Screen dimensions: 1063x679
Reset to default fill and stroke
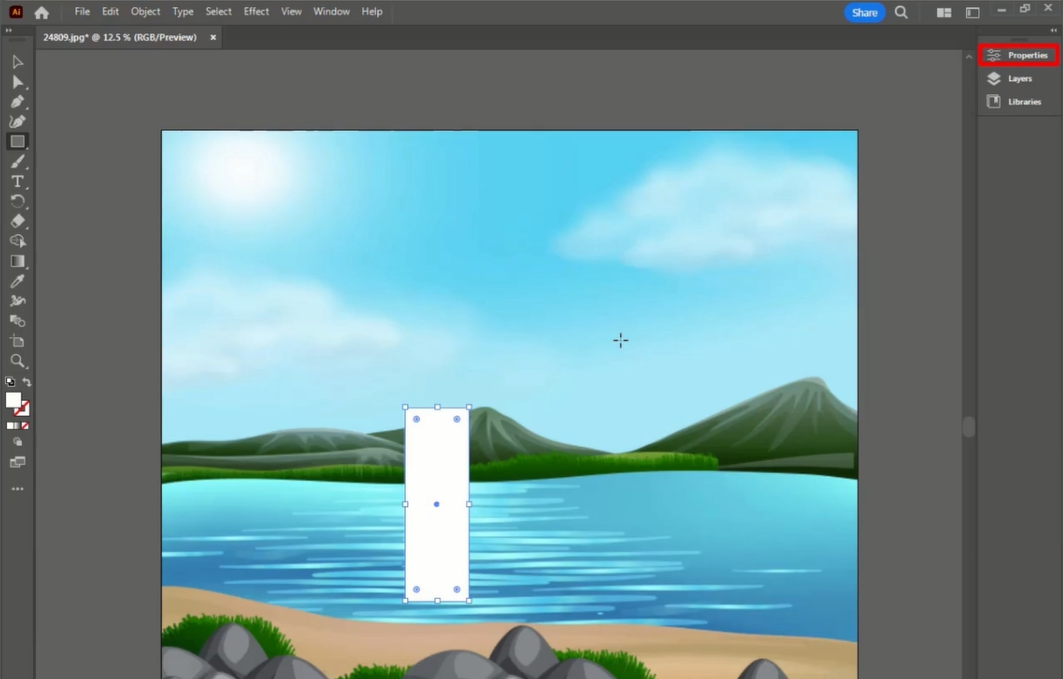click(10, 382)
